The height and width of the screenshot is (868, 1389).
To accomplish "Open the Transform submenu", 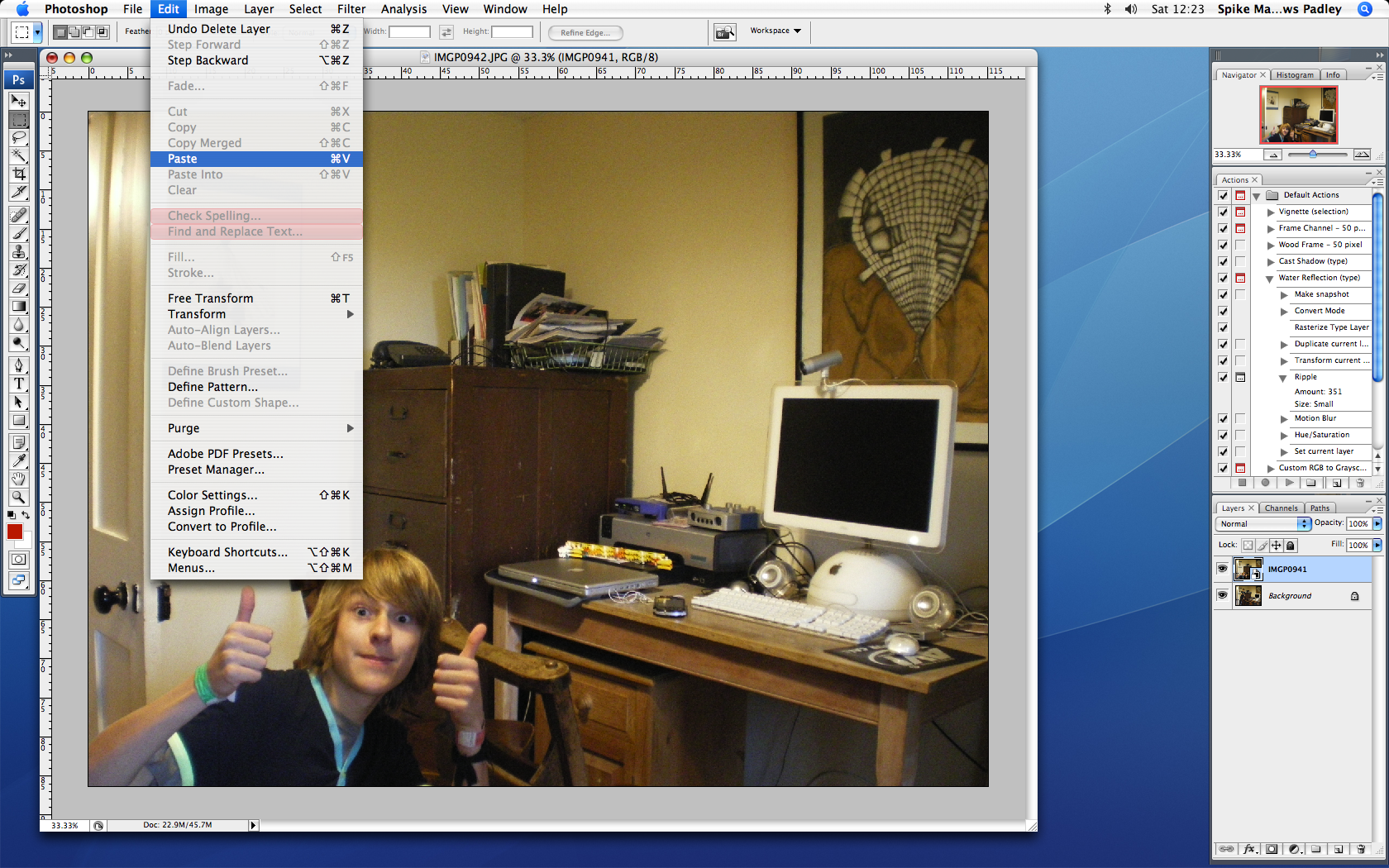I will pos(256,314).
